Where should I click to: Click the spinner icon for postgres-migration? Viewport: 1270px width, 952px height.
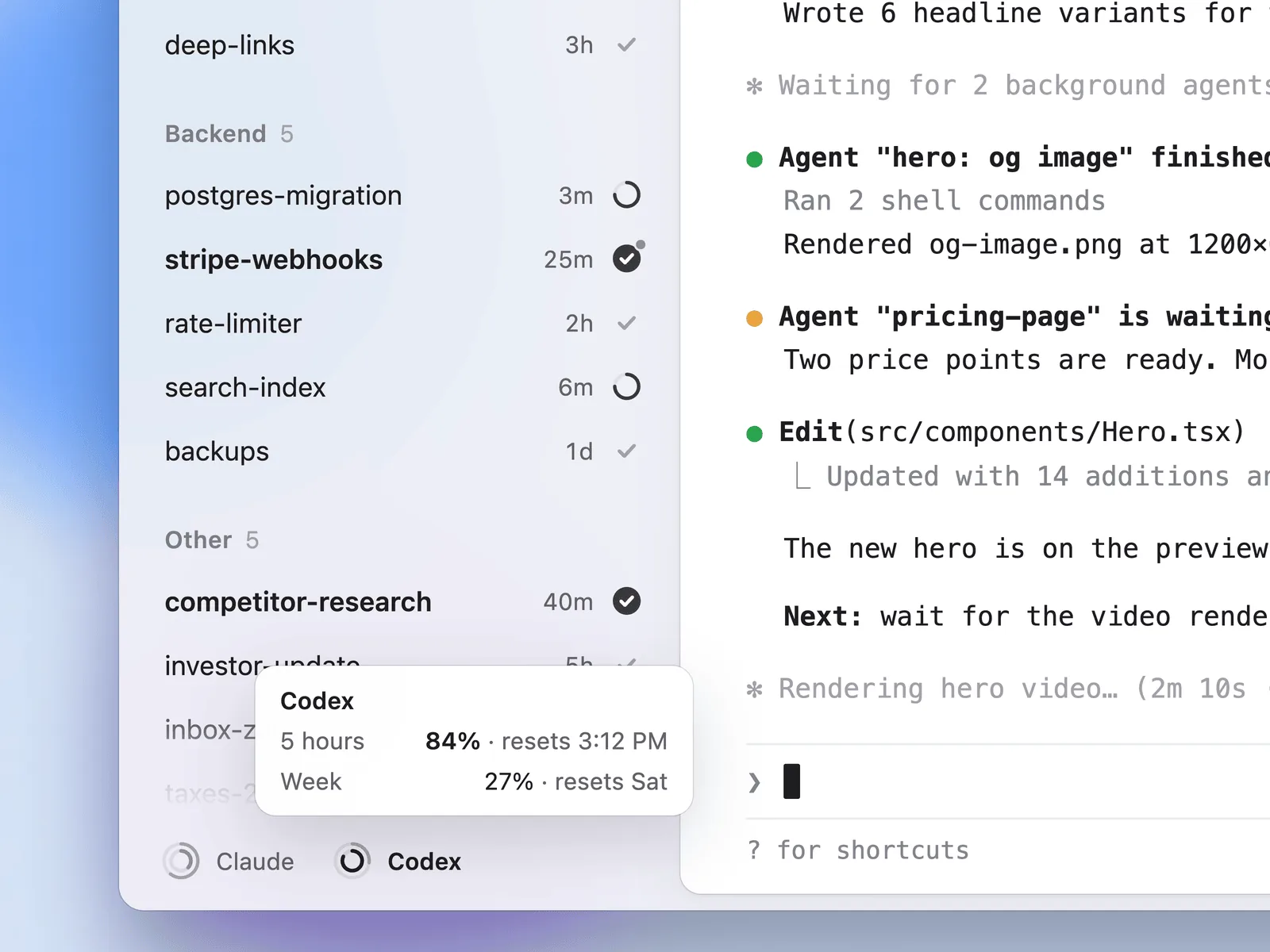pos(626,195)
